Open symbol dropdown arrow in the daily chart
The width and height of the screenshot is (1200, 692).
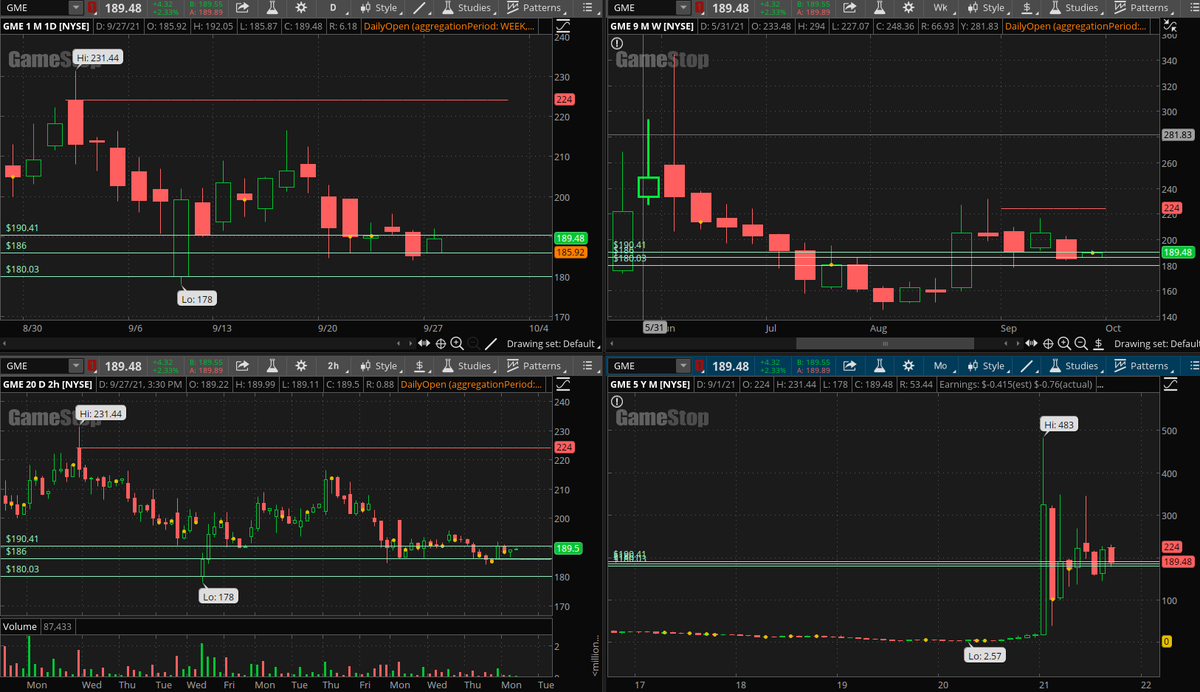tap(76, 8)
